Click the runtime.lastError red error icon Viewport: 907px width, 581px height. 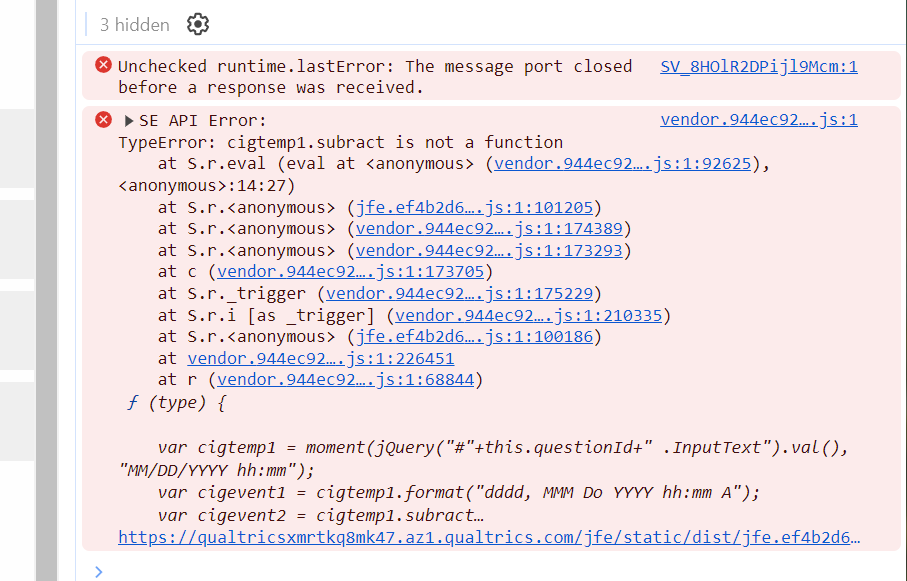[x=104, y=65]
